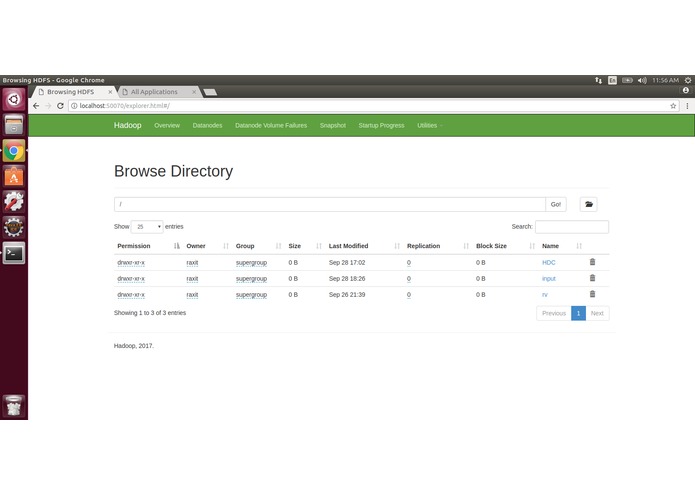
Task: Open the Overview page
Action: (x=167, y=125)
